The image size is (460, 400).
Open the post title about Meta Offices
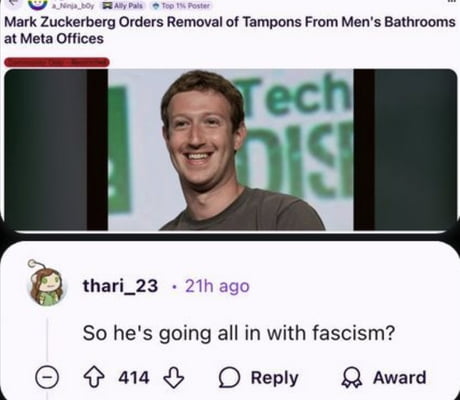coord(230,30)
